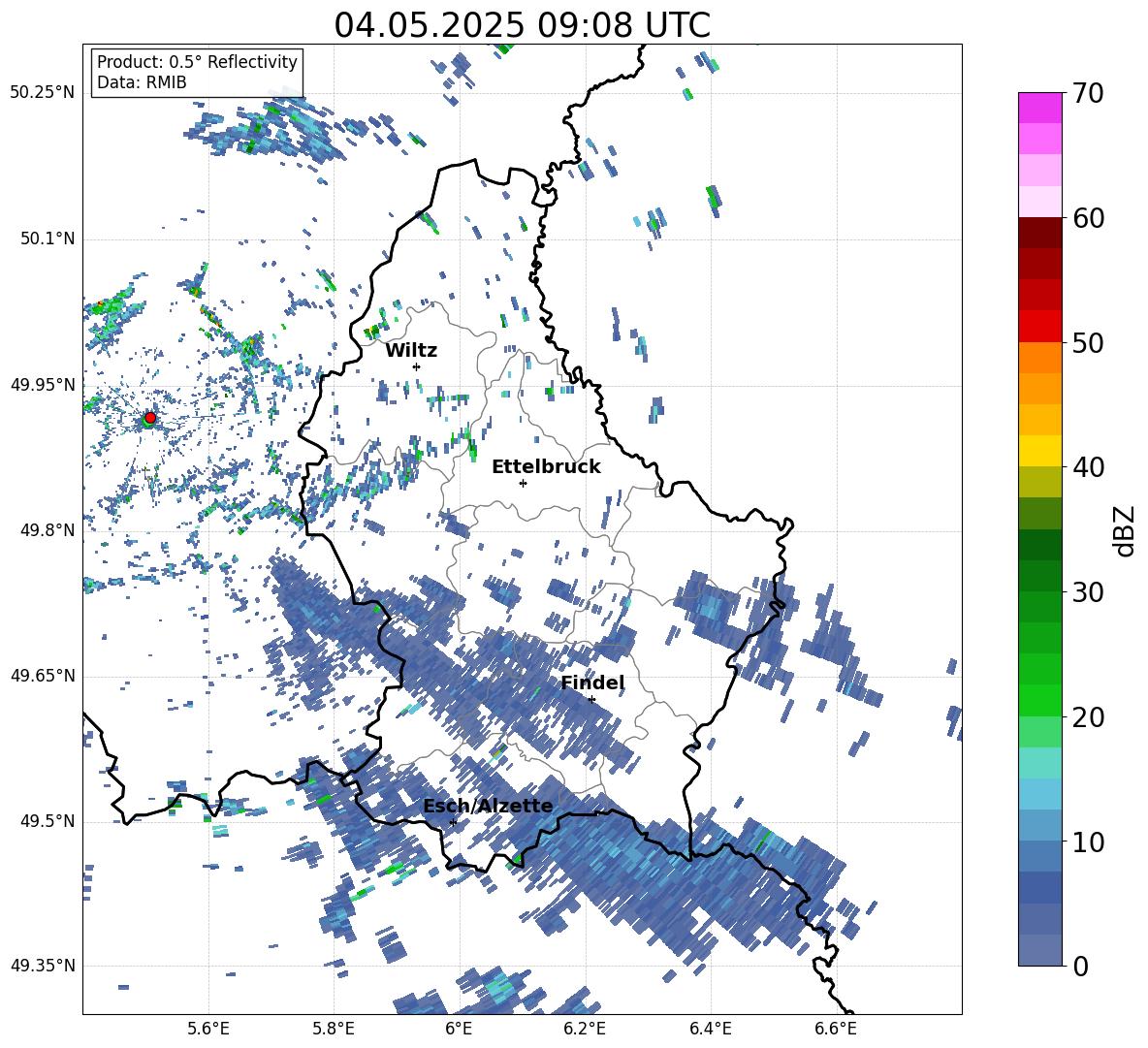Click the Wiltz city label
Viewport: 1148px width, 1048px height.
(411, 351)
